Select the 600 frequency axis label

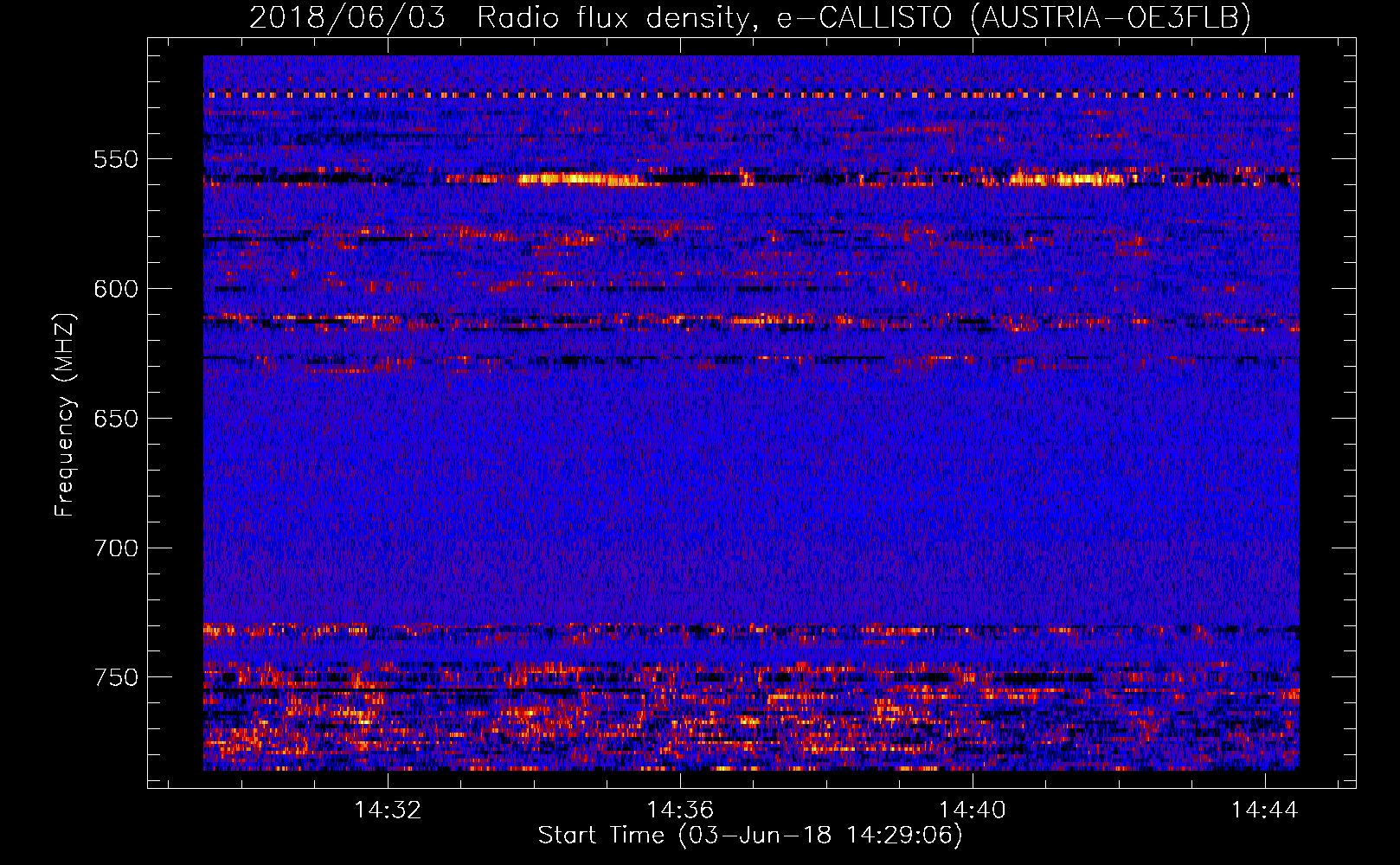116,289
